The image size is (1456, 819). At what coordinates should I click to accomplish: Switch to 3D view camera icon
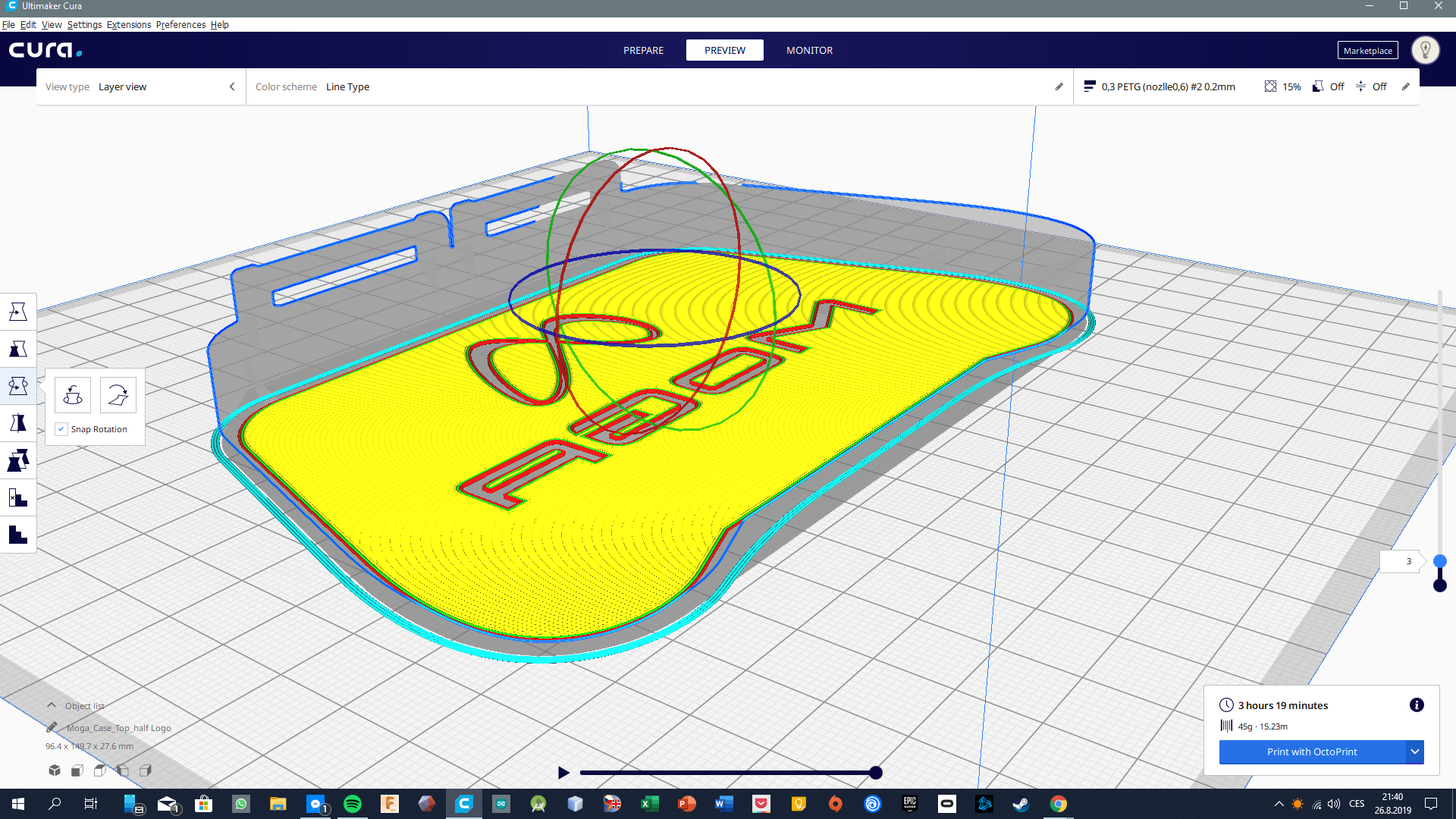tap(55, 770)
